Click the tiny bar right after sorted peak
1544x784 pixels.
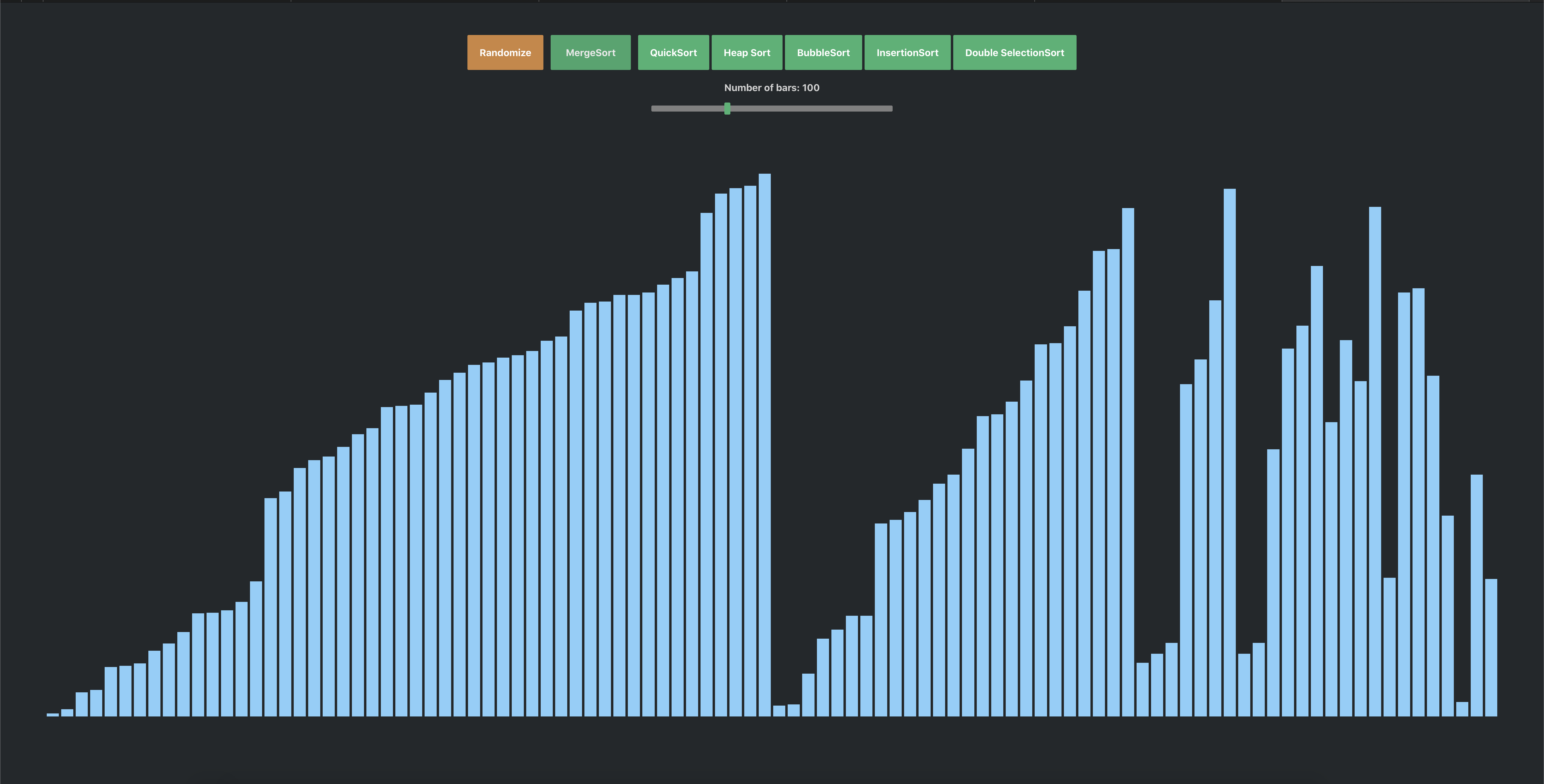[x=779, y=711]
